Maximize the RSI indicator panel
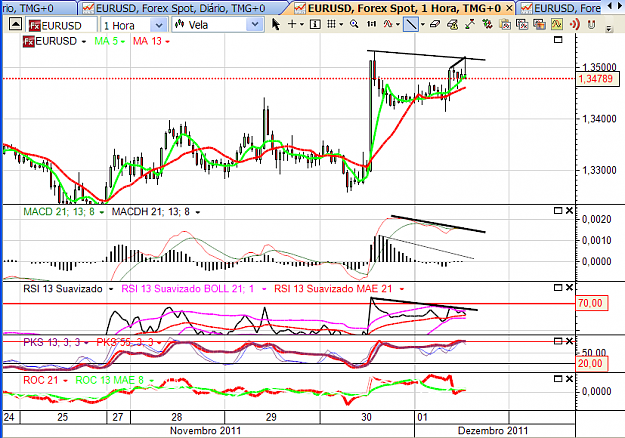Viewport: 625px width, 438px height. (x=558, y=287)
